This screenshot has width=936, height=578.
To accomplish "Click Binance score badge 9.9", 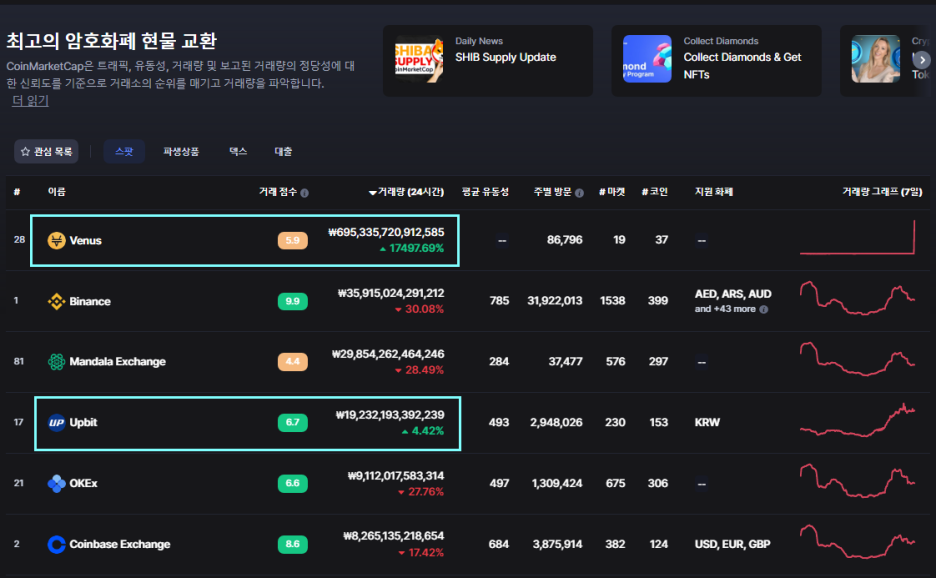I will click(292, 302).
